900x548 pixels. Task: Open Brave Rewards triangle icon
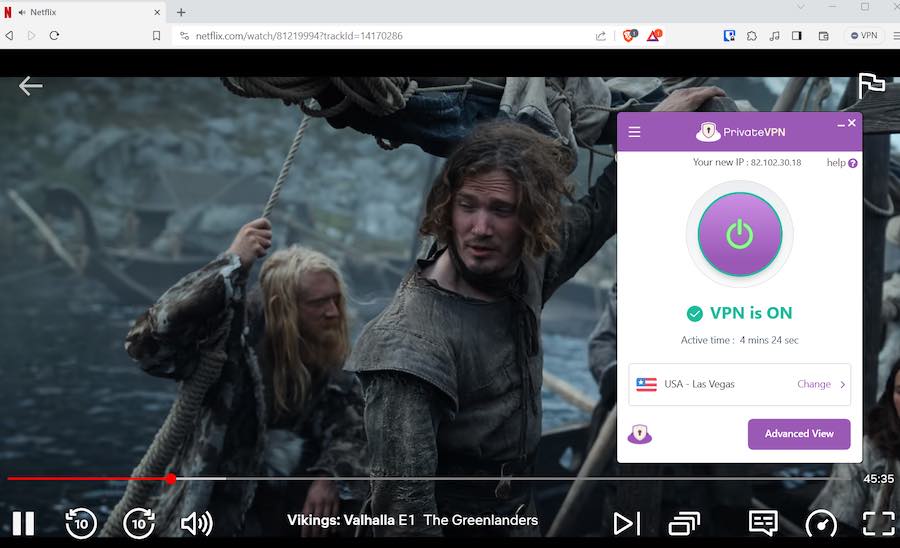(x=654, y=36)
